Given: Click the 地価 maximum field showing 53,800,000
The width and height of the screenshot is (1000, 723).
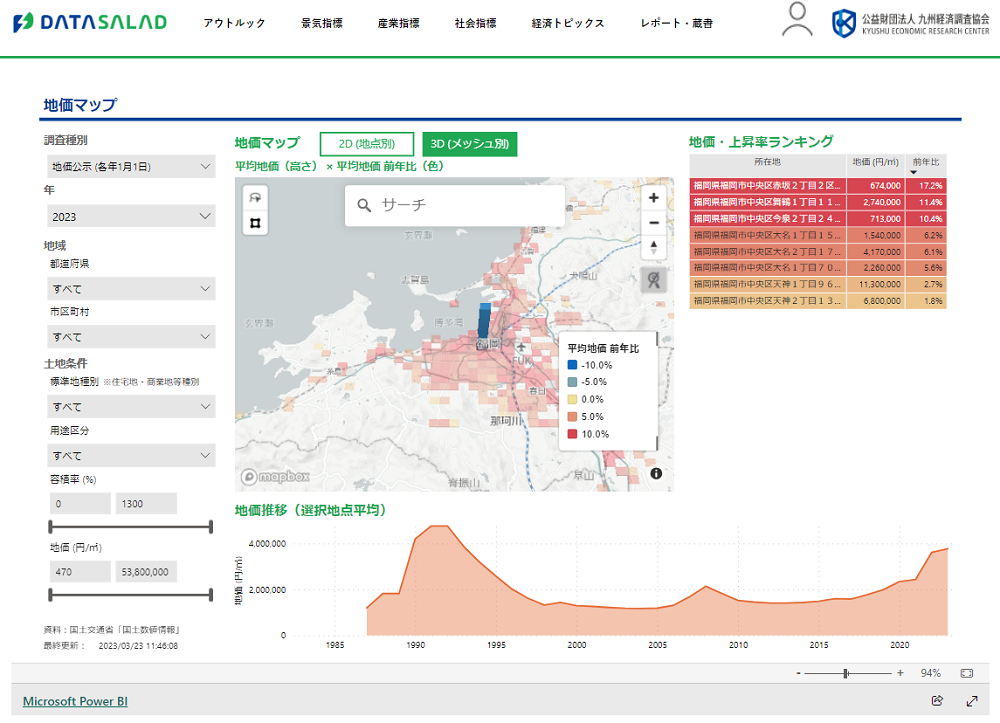Looking at the screenshot, I should [146, 572].
